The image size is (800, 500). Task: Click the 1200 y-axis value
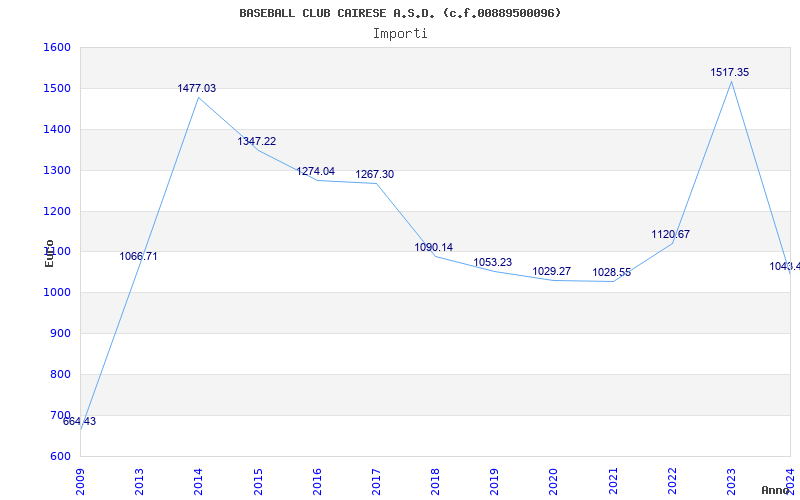[x=57, y=211]
